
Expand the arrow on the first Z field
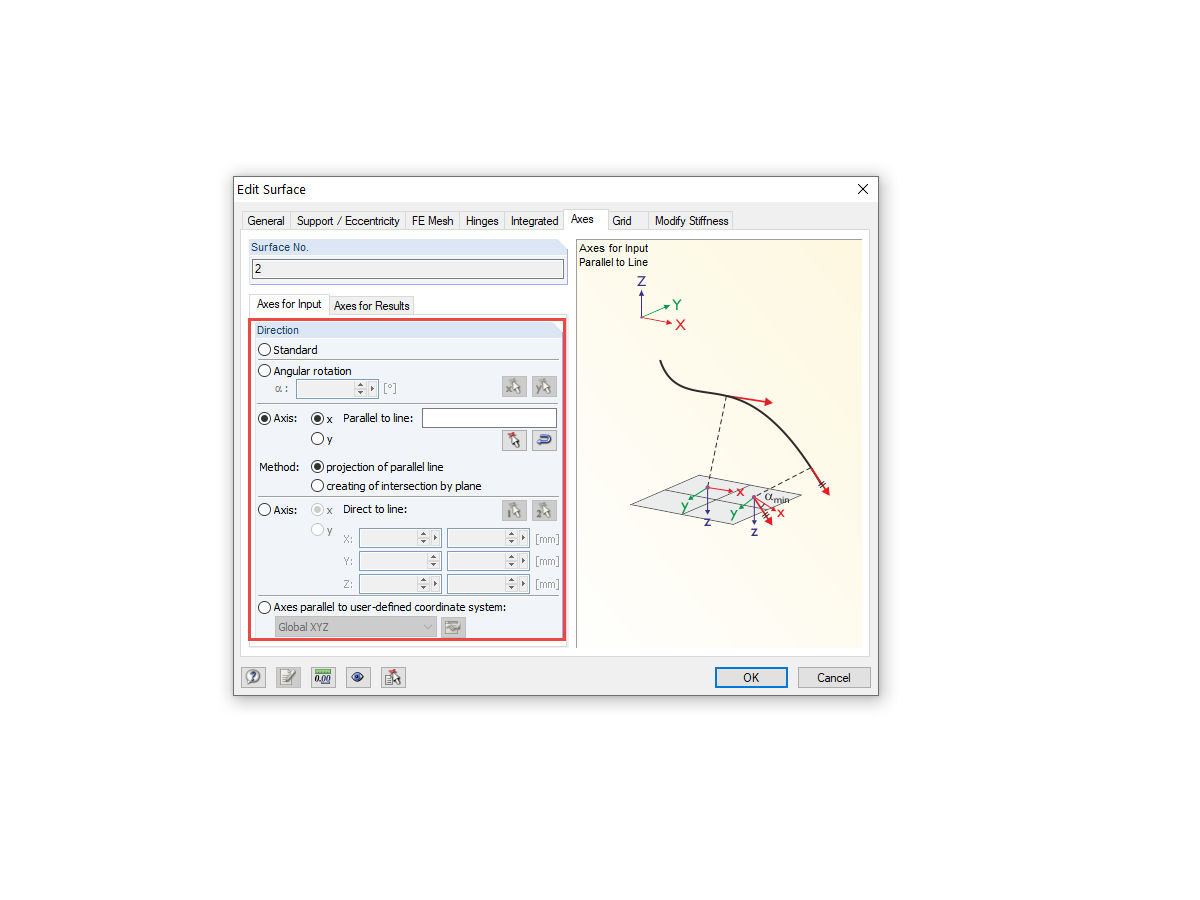pos(436,584)
